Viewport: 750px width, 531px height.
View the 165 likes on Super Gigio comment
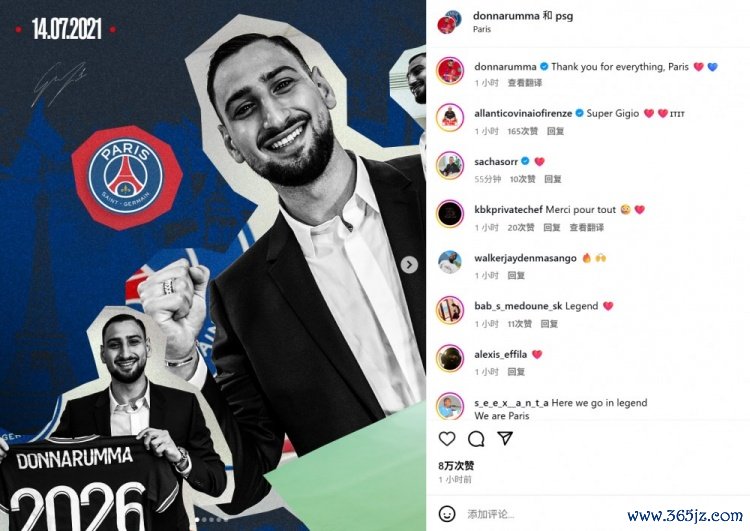coord(522,131)
